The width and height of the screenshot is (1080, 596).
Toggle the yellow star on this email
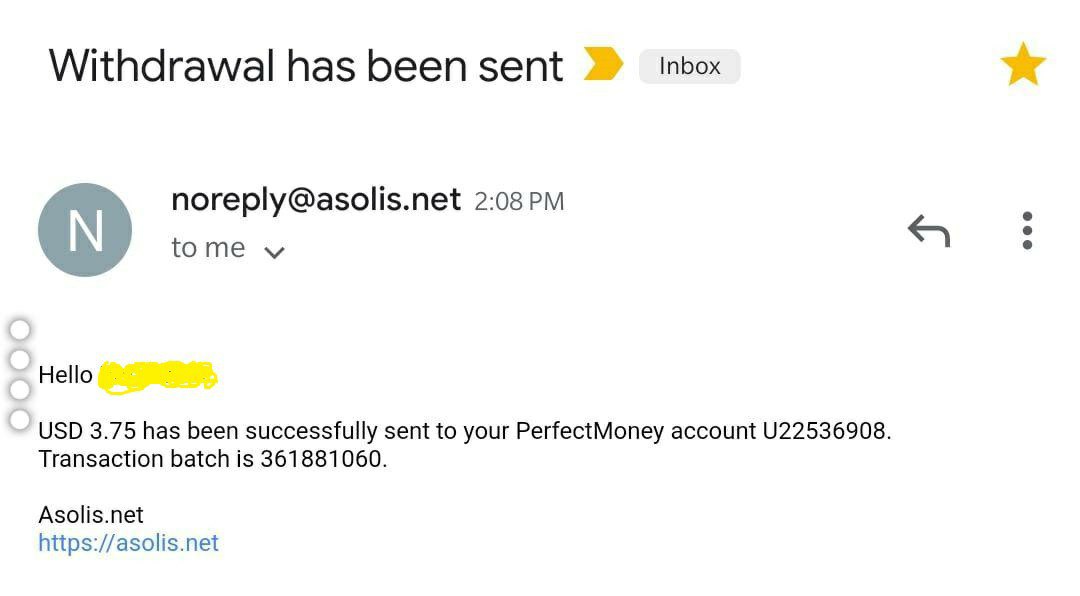[1022, 66]
